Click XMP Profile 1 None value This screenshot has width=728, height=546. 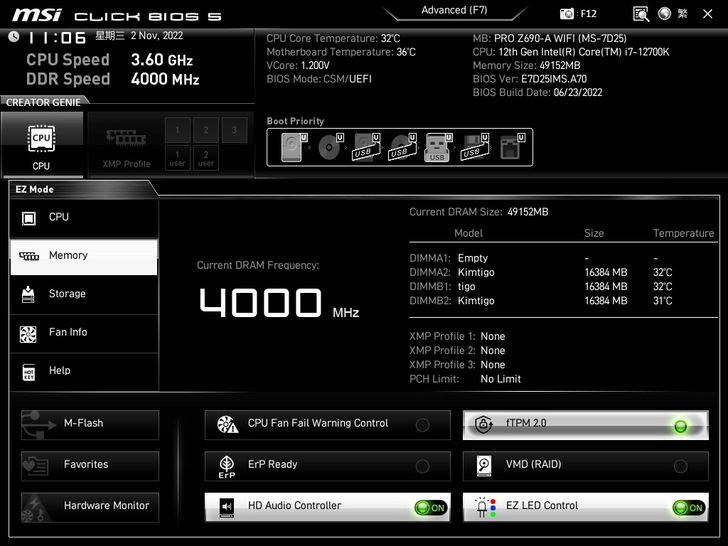point(493,337)
